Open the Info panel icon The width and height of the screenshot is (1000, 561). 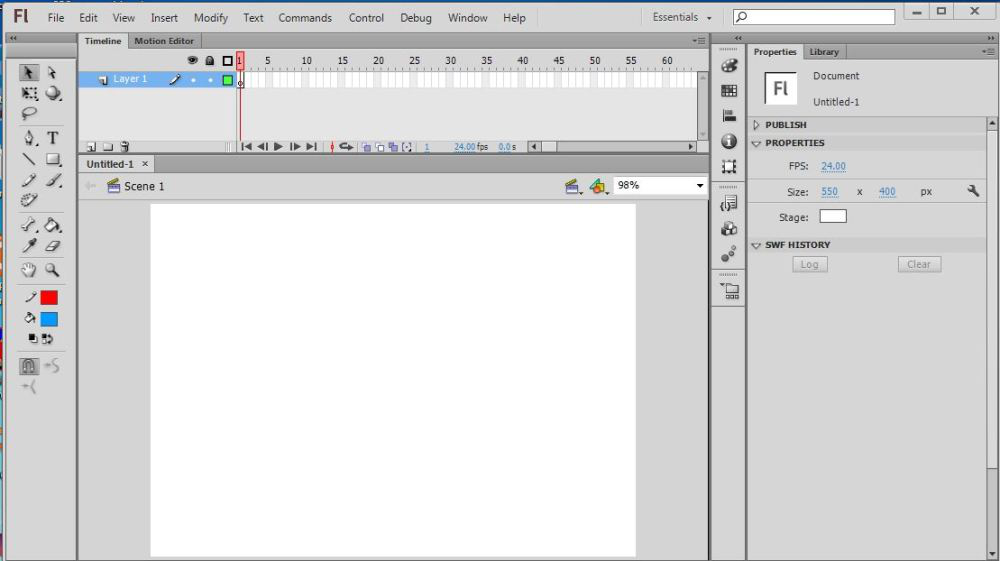[x=729, y=141]
